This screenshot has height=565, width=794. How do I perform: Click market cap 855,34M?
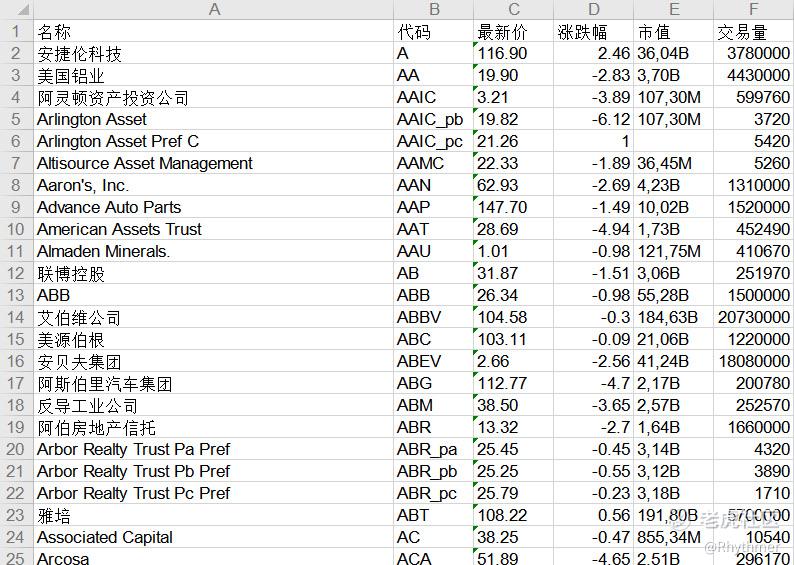pos(673,538)
